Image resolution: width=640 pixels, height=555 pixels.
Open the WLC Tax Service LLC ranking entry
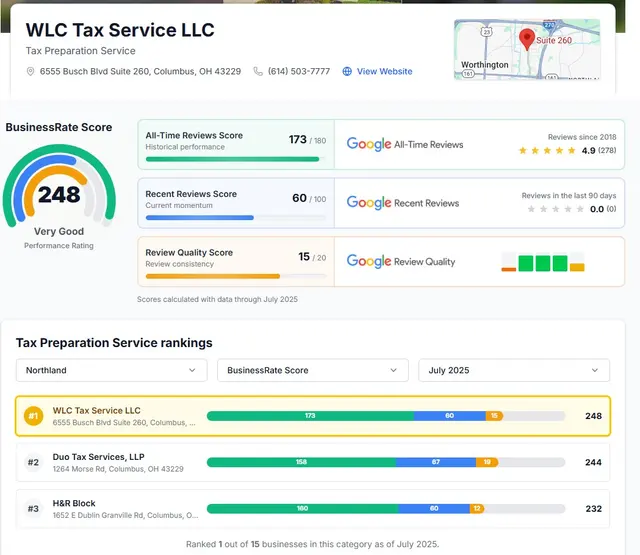pos(313,416)
